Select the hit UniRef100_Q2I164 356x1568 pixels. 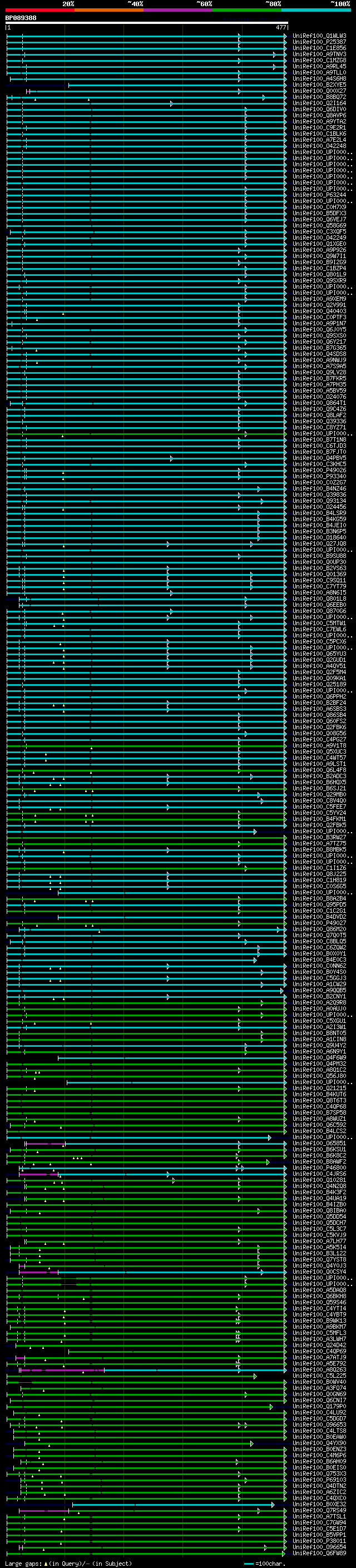319,103
